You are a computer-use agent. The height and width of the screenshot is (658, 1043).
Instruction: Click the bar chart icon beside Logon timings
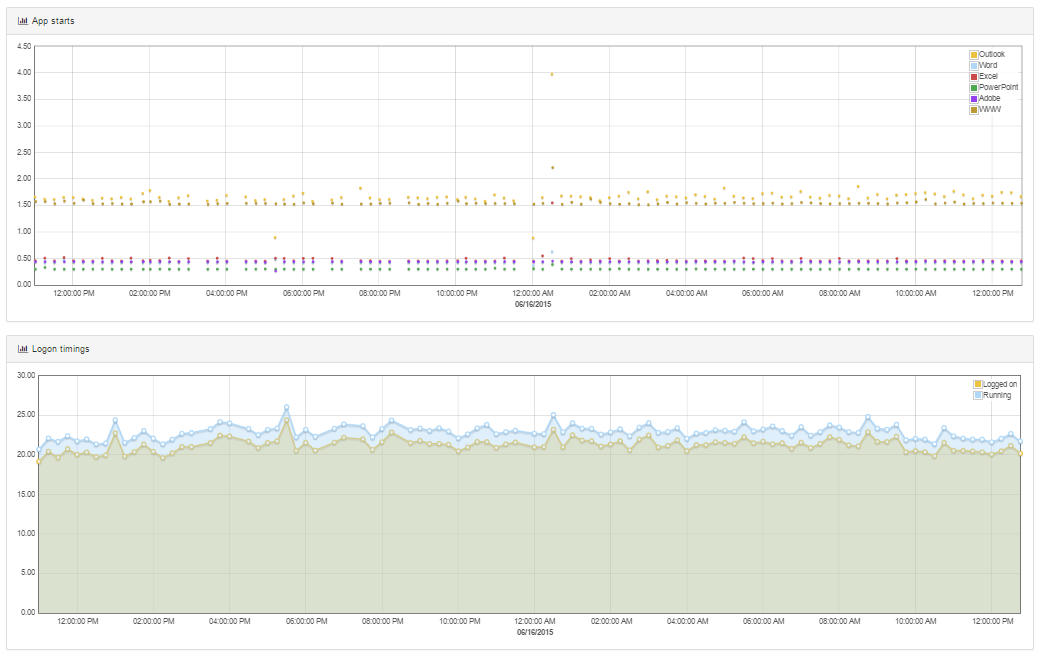coord(23,349)
